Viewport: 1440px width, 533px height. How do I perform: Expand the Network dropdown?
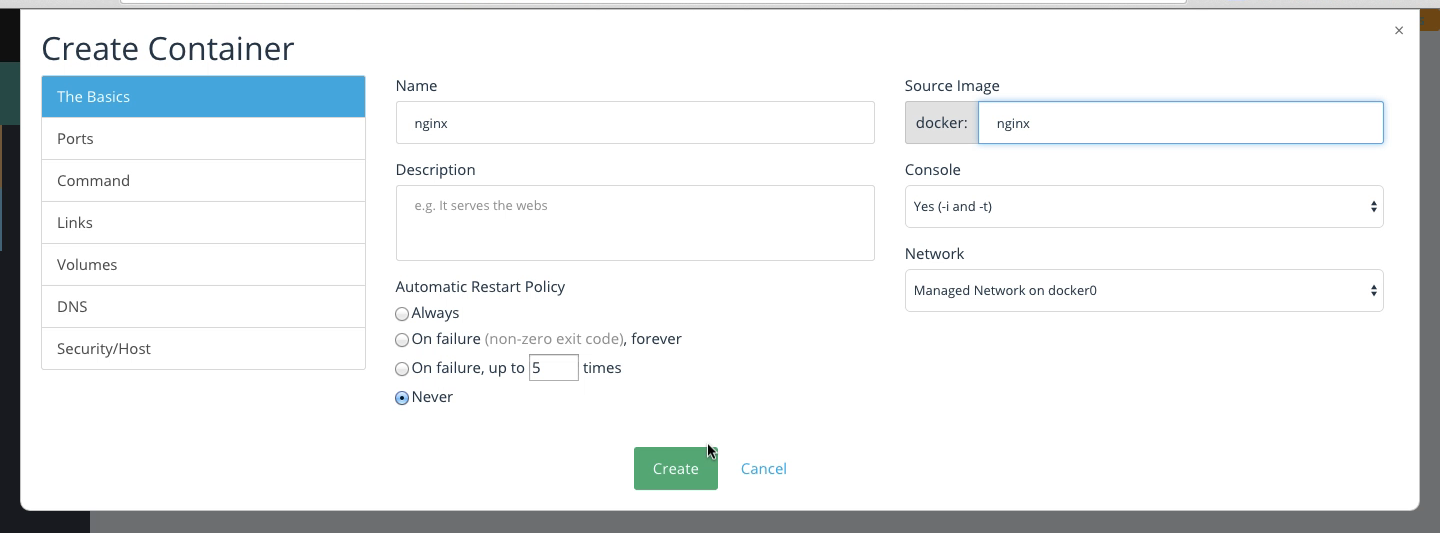coord(1144,290)
